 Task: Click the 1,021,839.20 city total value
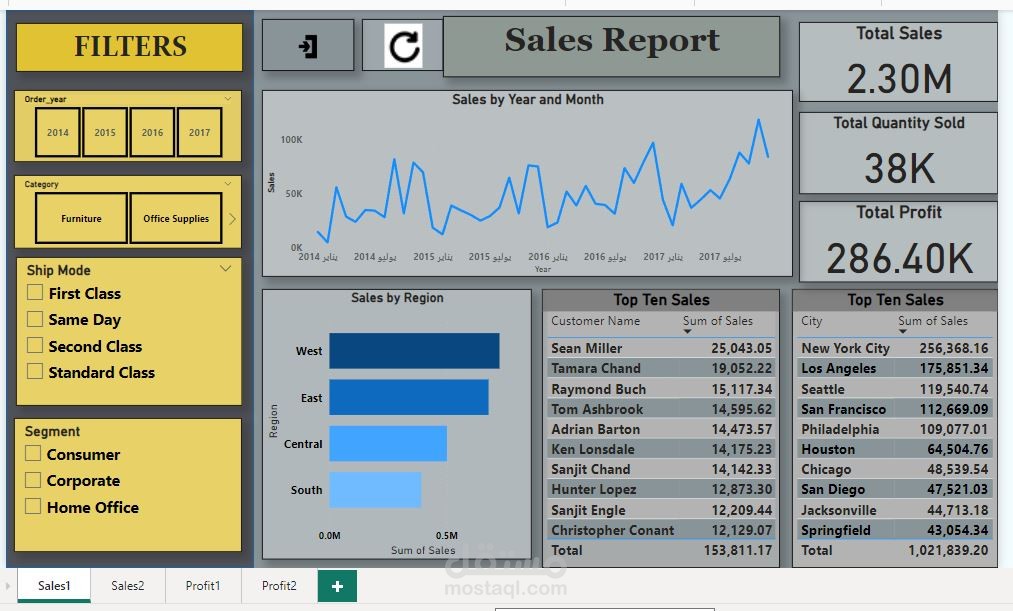(x=948, y=550)
